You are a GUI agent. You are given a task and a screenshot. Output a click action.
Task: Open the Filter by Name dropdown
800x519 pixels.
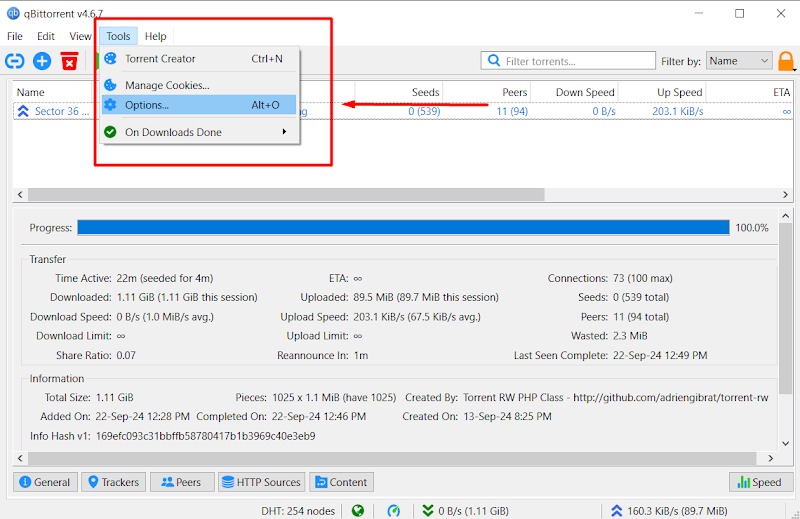[x=739, y=61]
